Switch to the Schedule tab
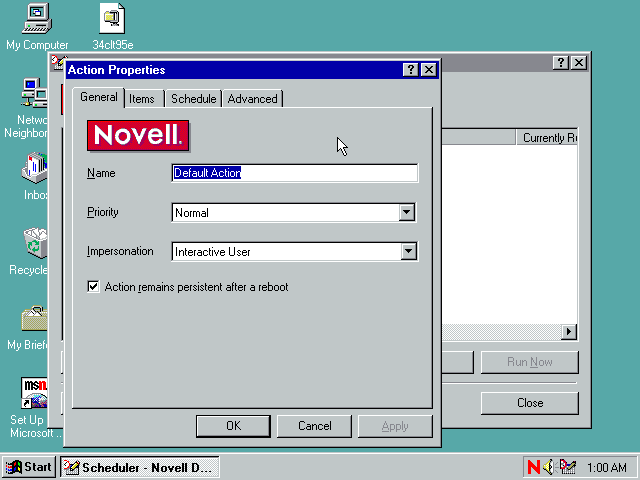Screen dimensions: 640x480 point(193,99)
